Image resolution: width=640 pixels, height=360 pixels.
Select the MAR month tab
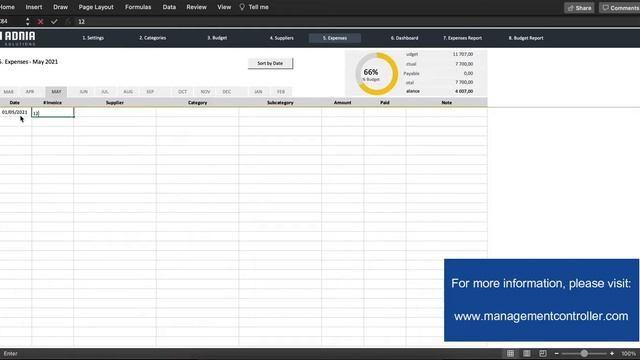[9, 92]
